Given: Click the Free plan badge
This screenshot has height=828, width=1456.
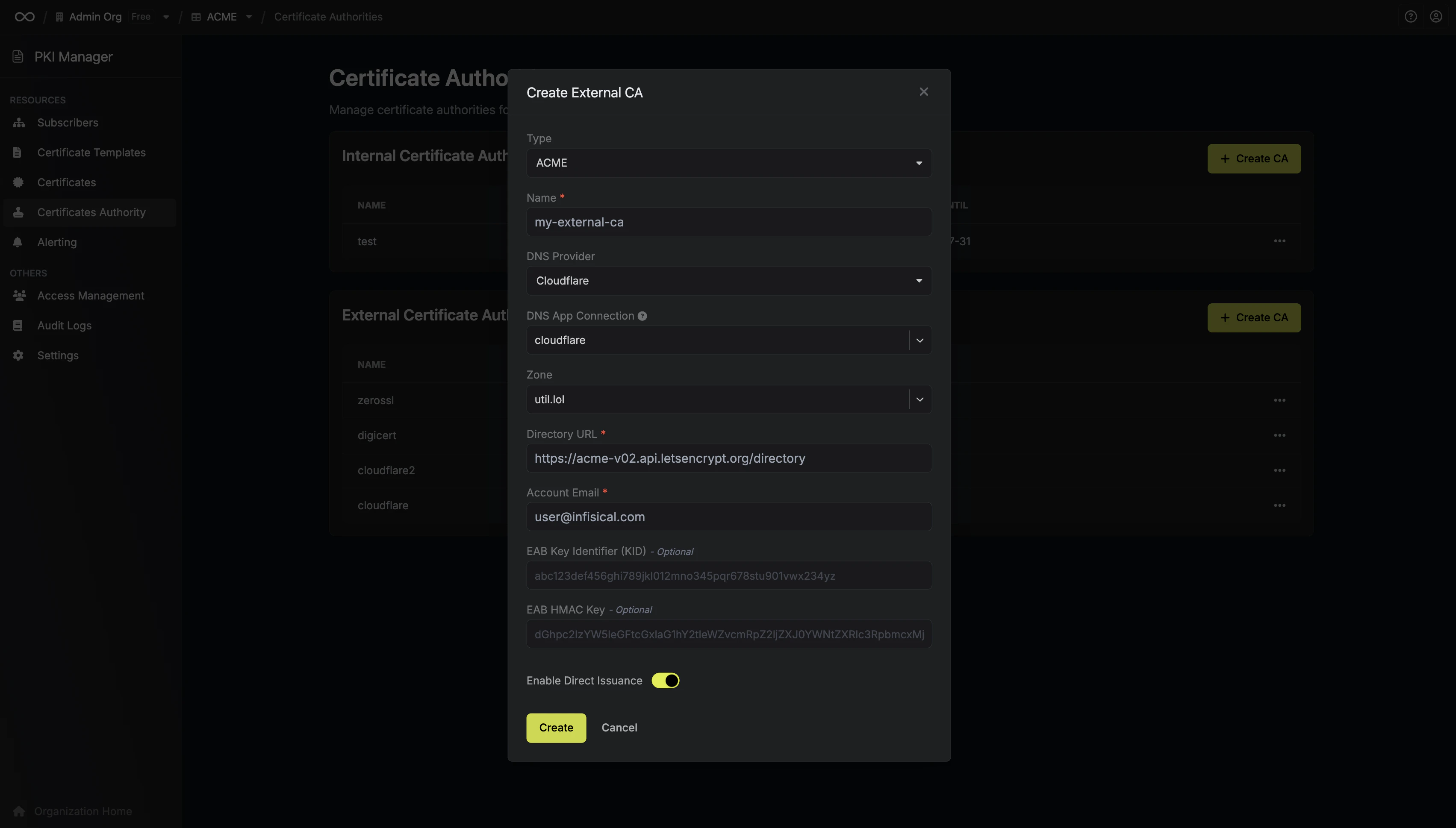Looking at the screenshot, I should pyautogui.click(x=141, y=17).
